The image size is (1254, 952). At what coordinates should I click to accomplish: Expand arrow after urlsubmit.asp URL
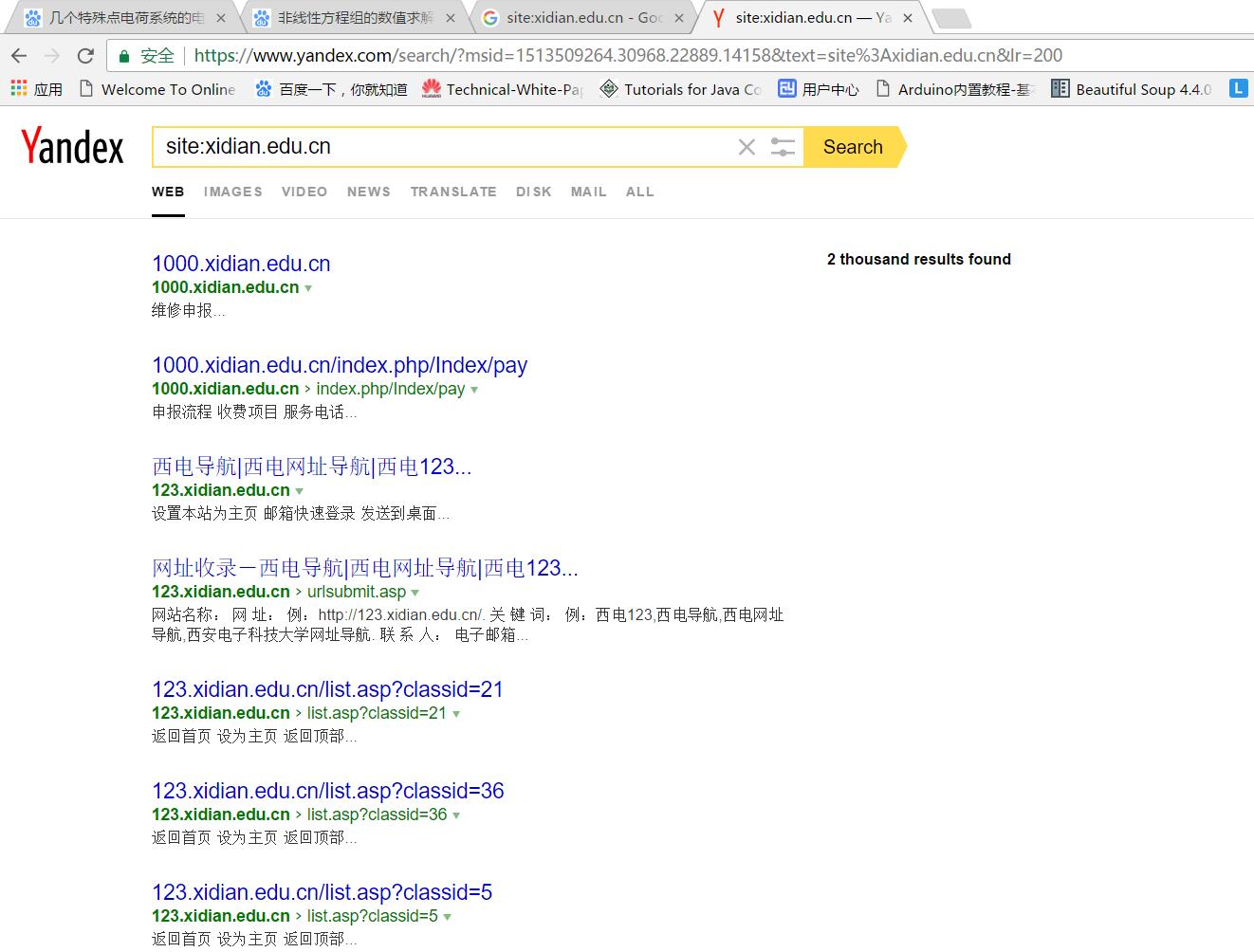pos(415,593)
